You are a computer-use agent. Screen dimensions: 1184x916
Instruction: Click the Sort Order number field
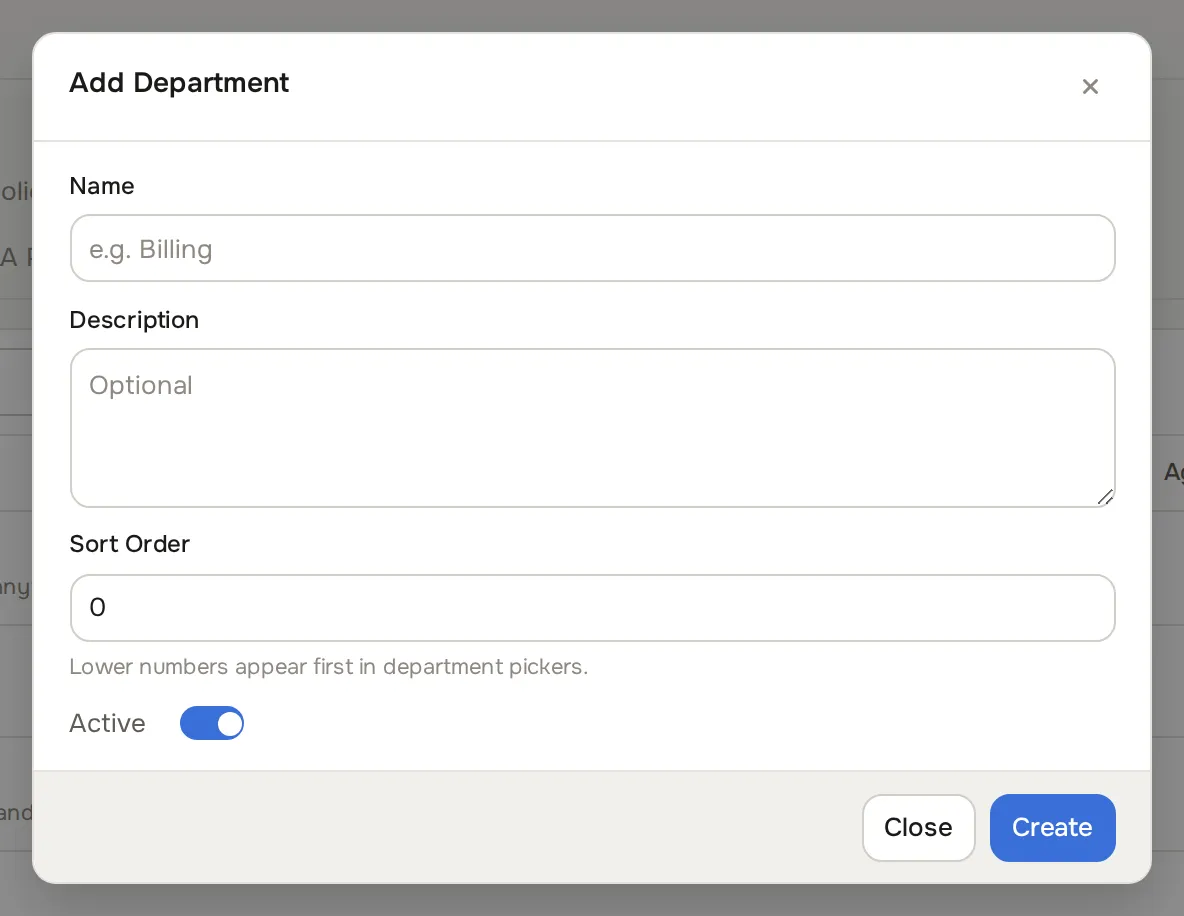592,608
